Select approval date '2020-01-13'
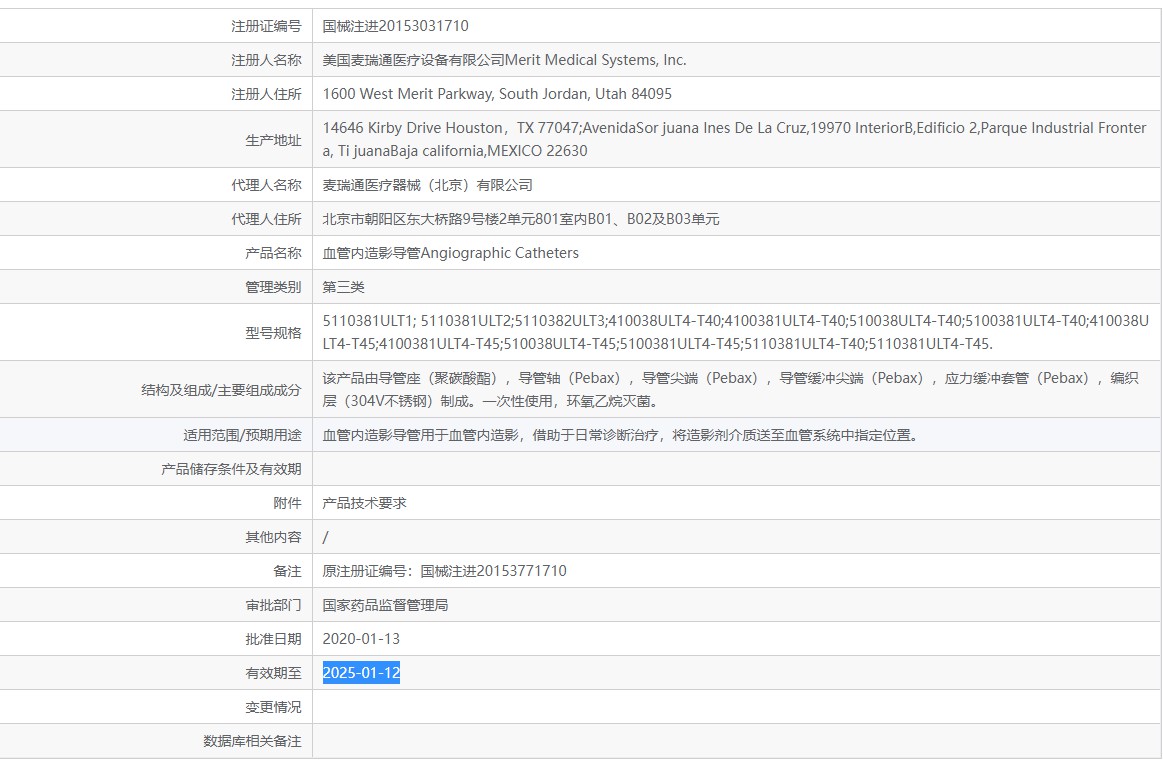This screenshot has height=770, width=1163. click(x=361, y=639)
